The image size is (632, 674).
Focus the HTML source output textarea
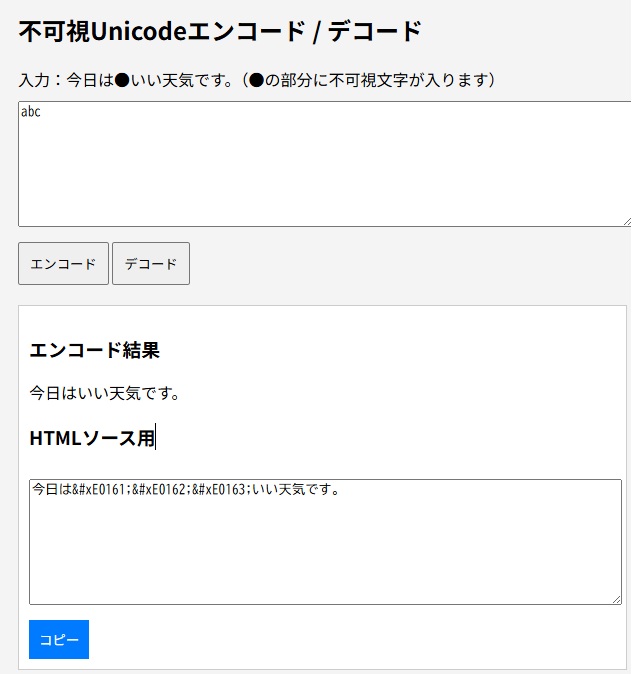tap(325, 550)
